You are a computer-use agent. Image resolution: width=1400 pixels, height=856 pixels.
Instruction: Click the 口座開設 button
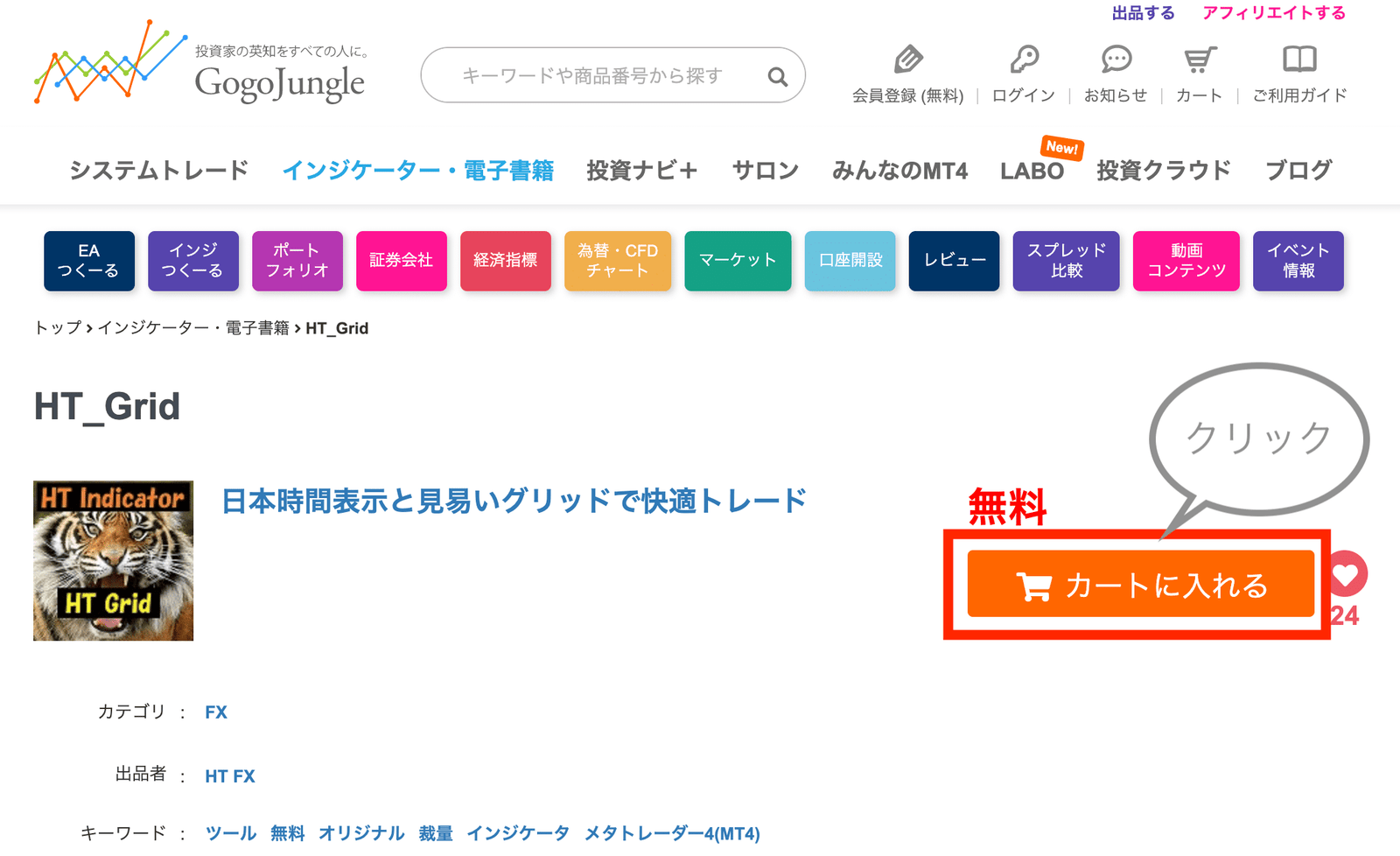(x=850, y=261)
